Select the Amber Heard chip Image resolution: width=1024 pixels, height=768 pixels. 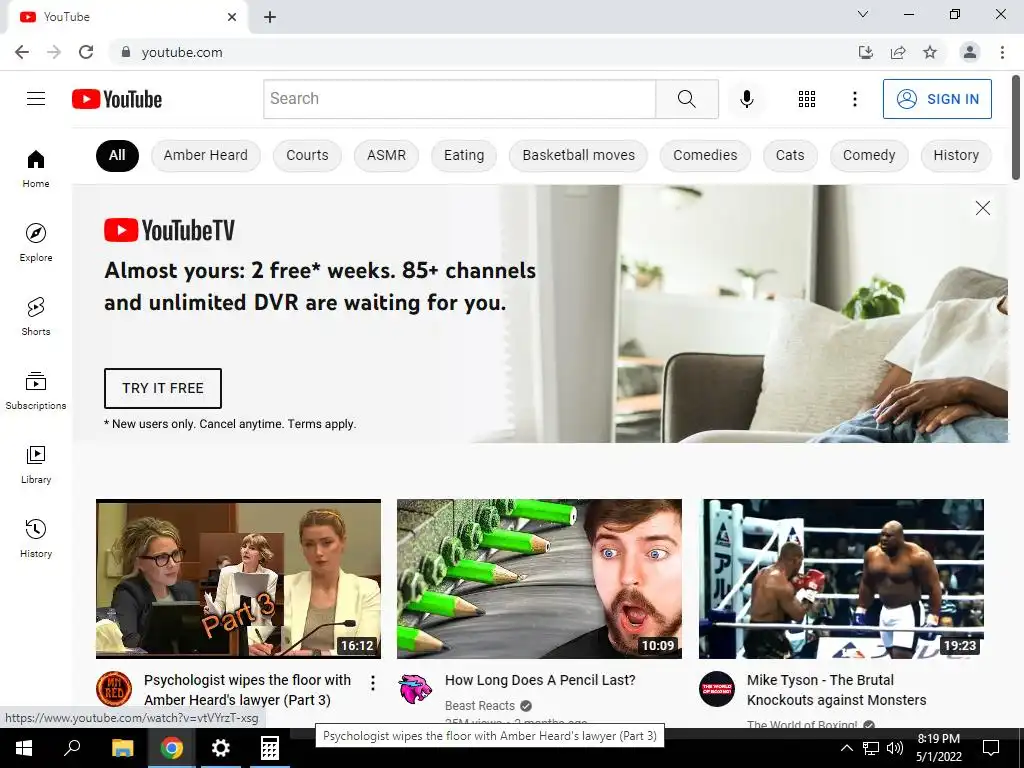[x=206, y=155]
